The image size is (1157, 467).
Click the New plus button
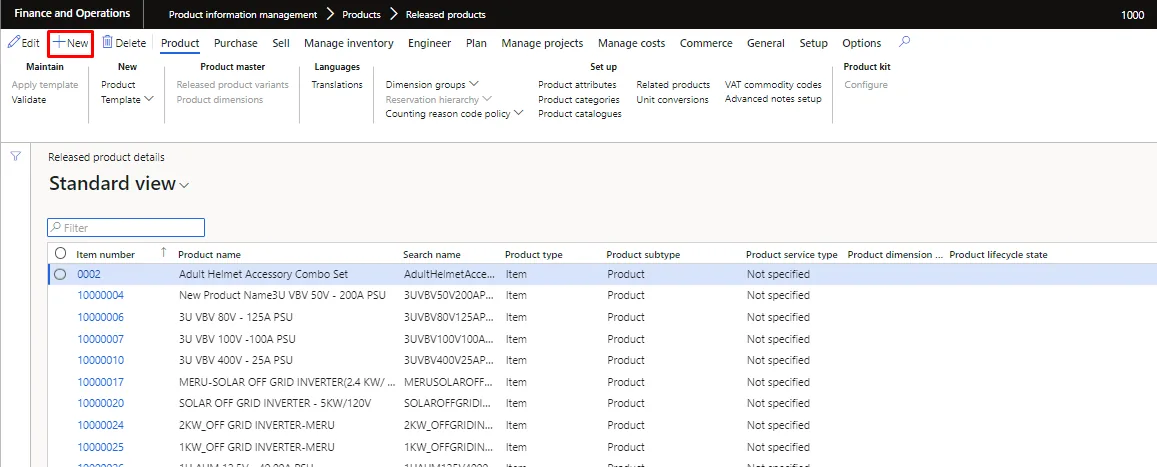coord(71,43)
